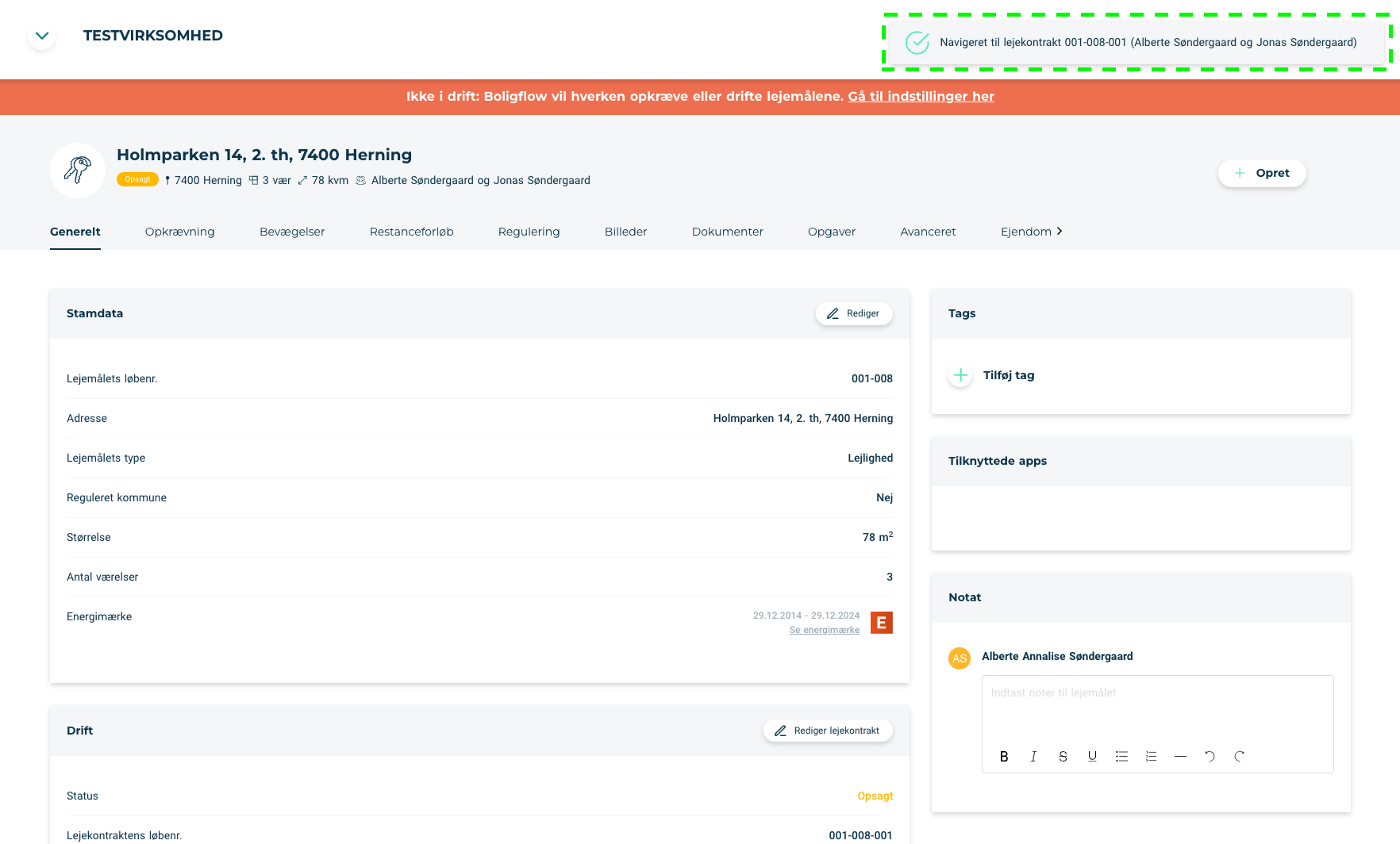Screen dimensions: 1400x844
Task: Open the Bevægelser tab
Action: click(292, 232)
